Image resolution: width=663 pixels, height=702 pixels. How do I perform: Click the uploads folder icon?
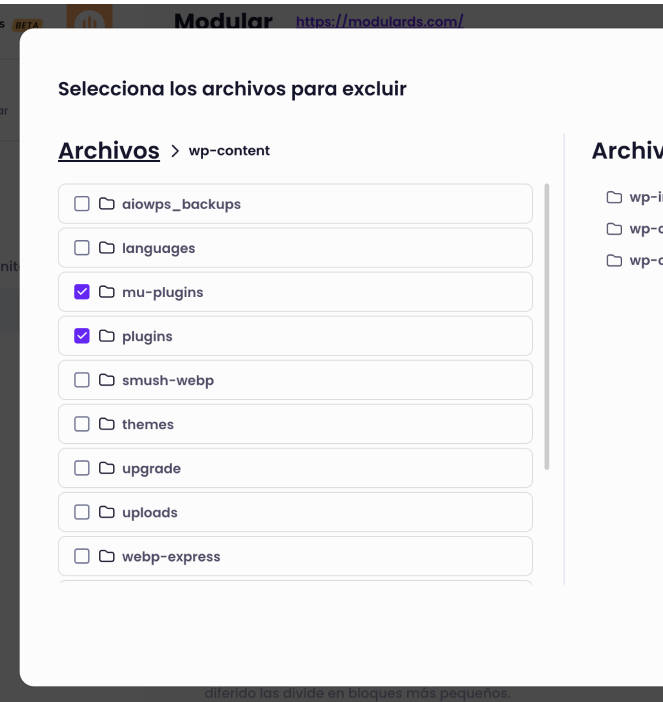point(107,512)
